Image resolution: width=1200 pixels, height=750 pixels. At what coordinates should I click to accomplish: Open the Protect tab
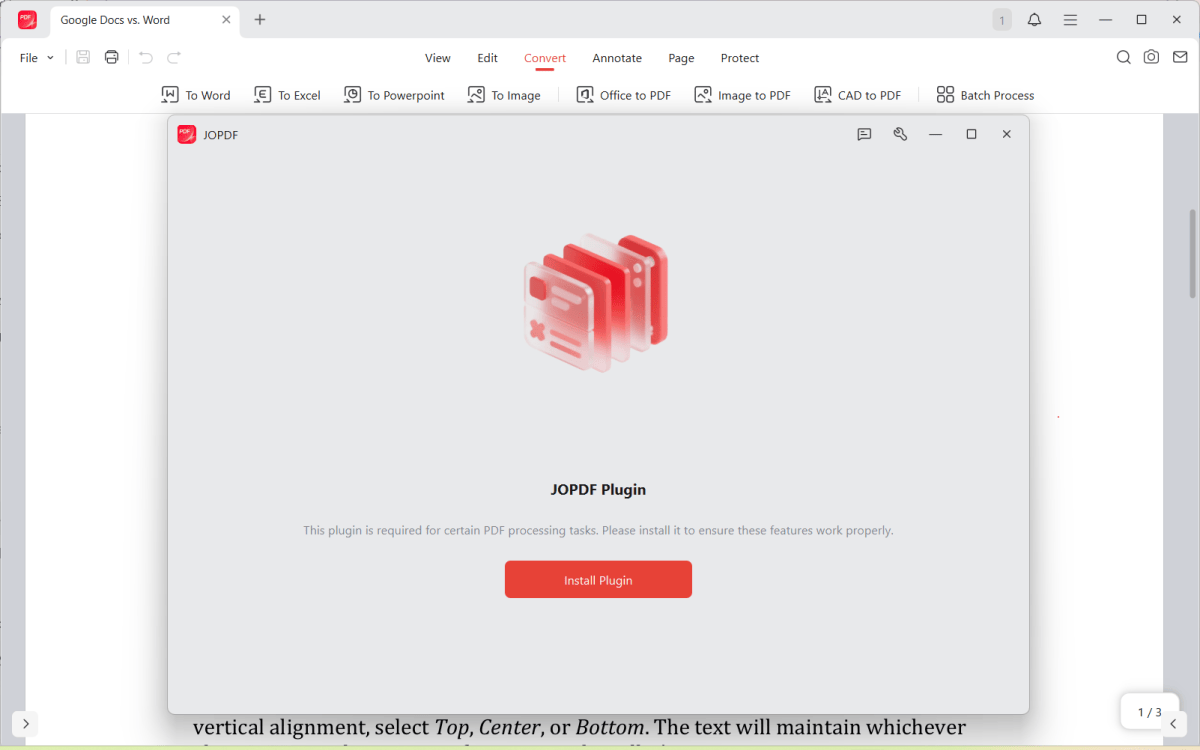pyautogui.click(x=740, y=58)
